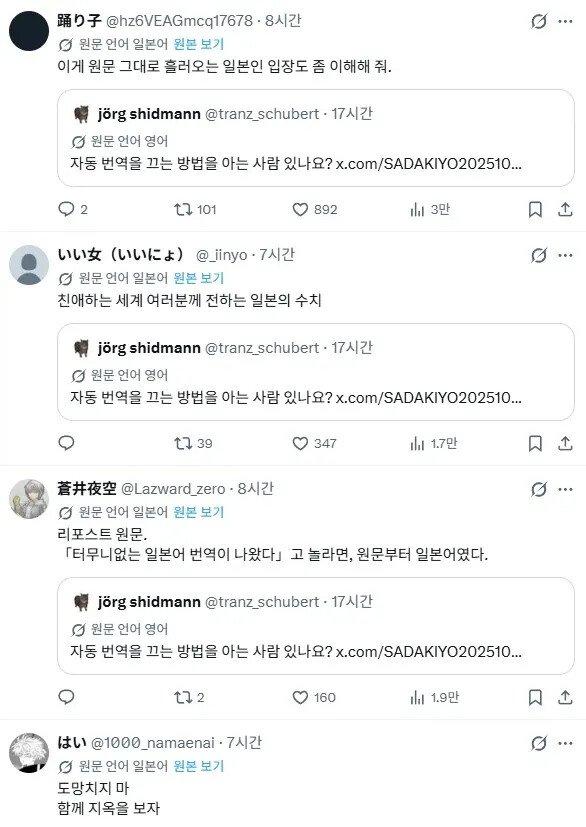Toggle translation icon on はい post
The height and width of the screenshot is (827, 586).
coord(539,744)
